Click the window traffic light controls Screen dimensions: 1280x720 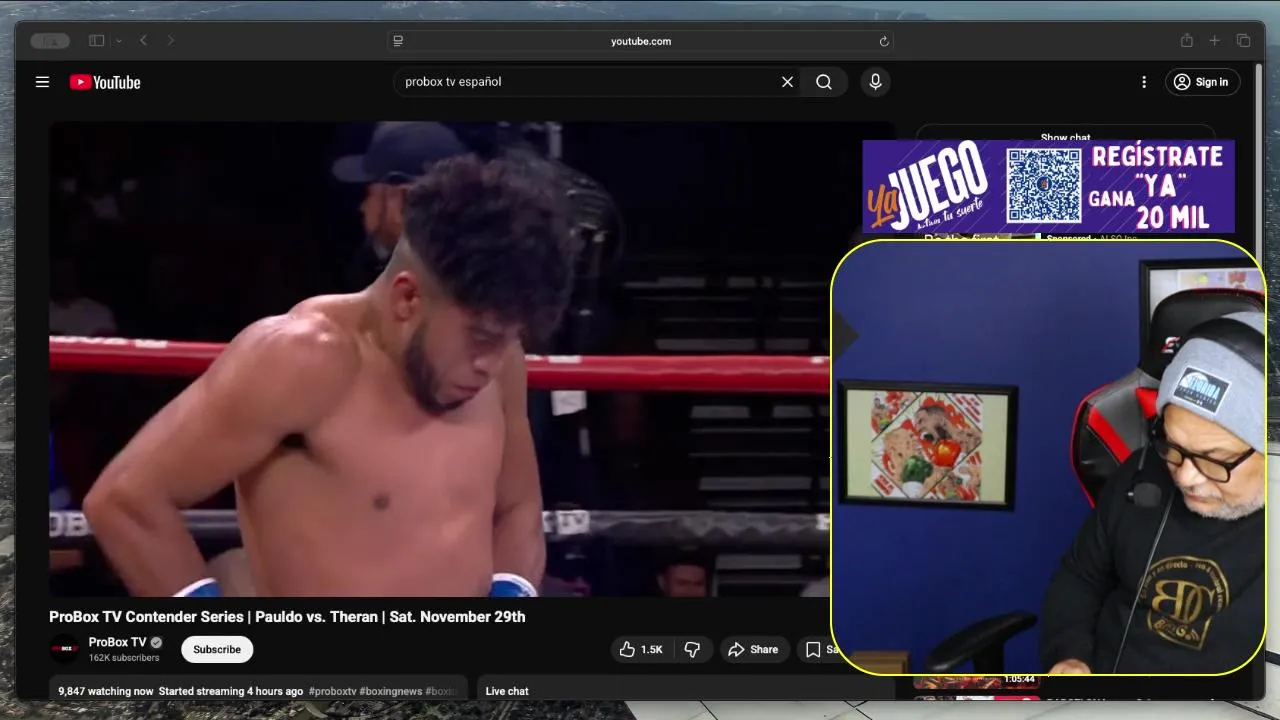pos(50,41)
